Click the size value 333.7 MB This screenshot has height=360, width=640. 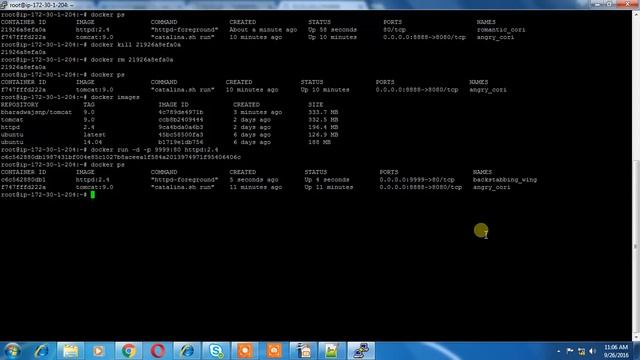[323, 112]
